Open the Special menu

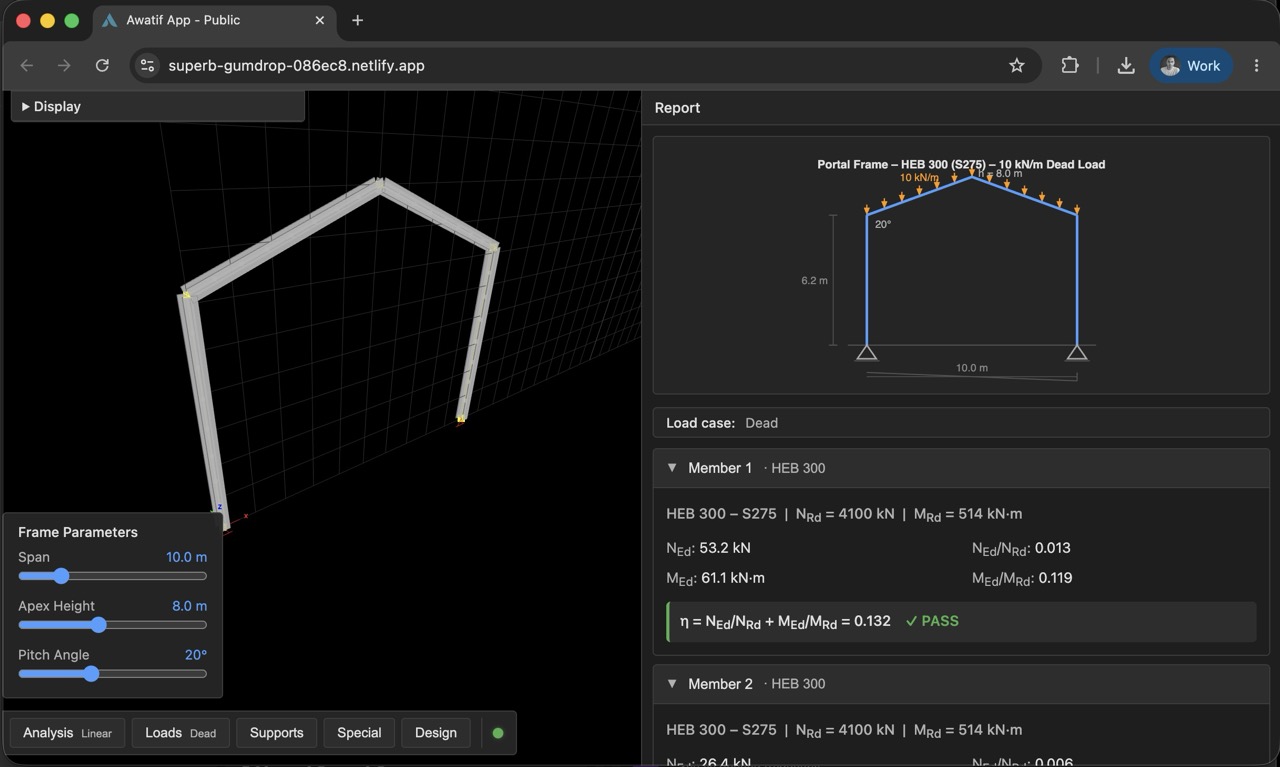coord(359,733)
